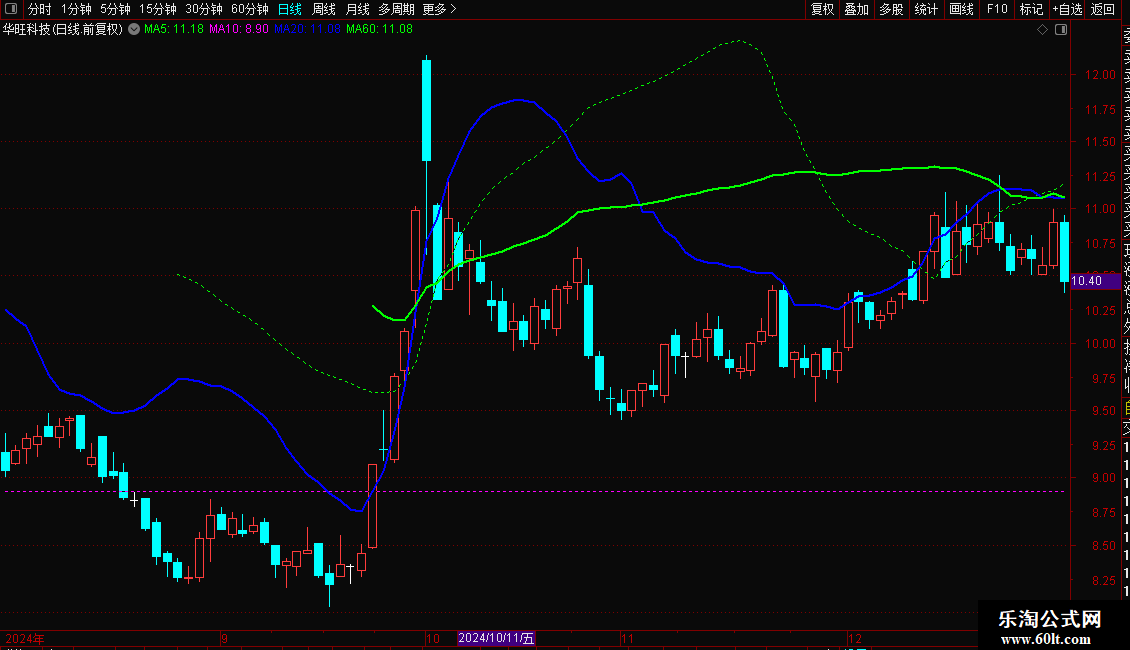The height and width of the screenshot is (650, 1130).
Task: Switch to the 周线 weekly chart
Action: [x=324, y=9]
